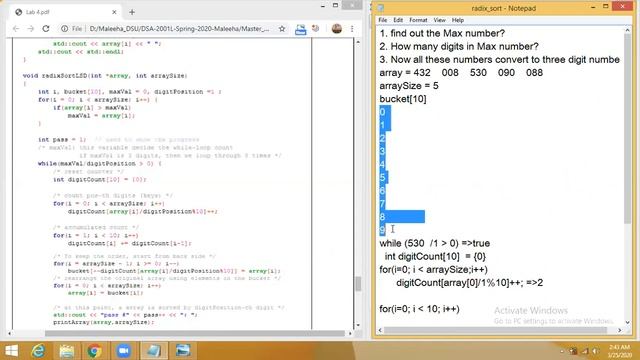This screenshot has width=640, height=360.
Task: Launch Internet Explorer from the taskbar
Action: [38, 351]
